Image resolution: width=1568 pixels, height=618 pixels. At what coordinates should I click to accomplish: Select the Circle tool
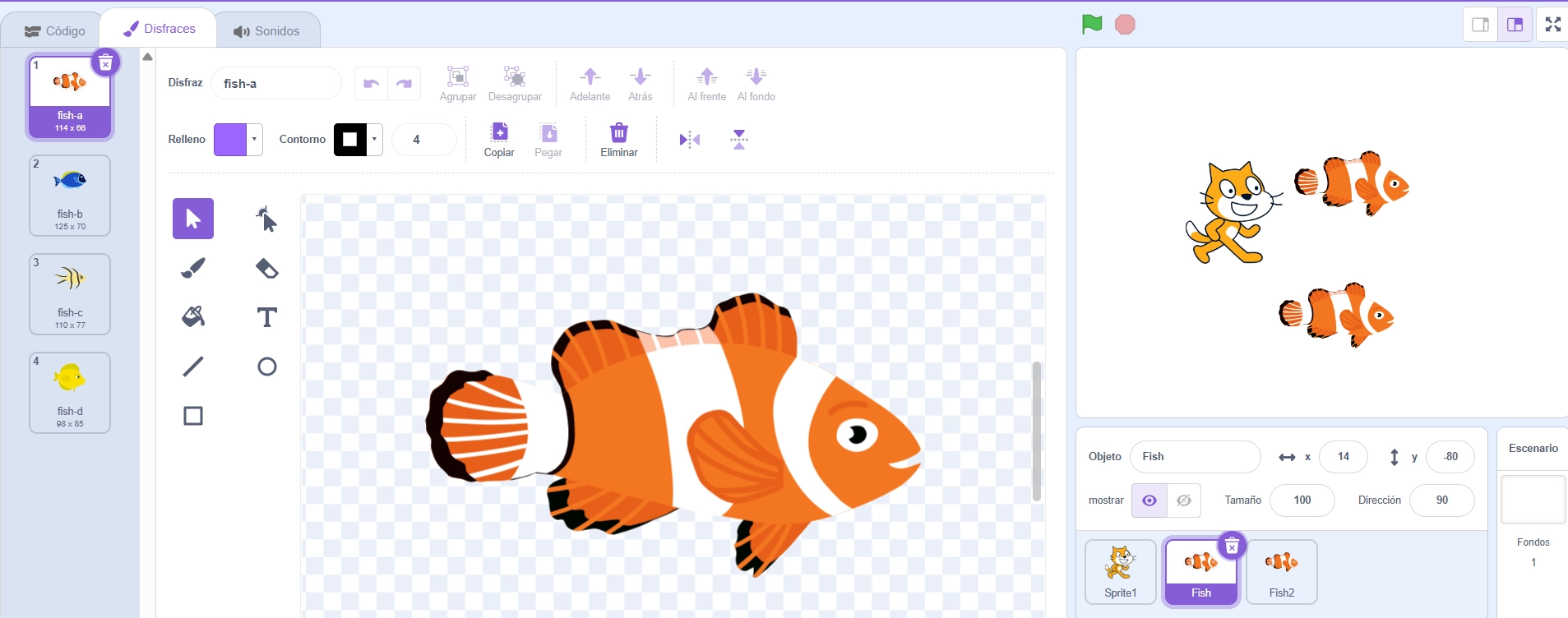[267, 367]
